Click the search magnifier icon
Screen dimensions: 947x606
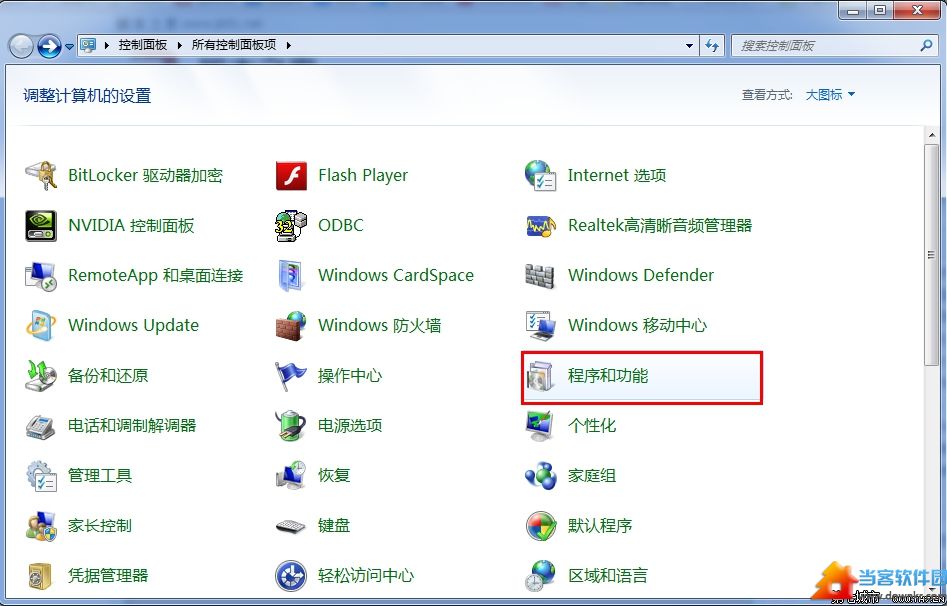pyautogui.click(x=926, y=45)
